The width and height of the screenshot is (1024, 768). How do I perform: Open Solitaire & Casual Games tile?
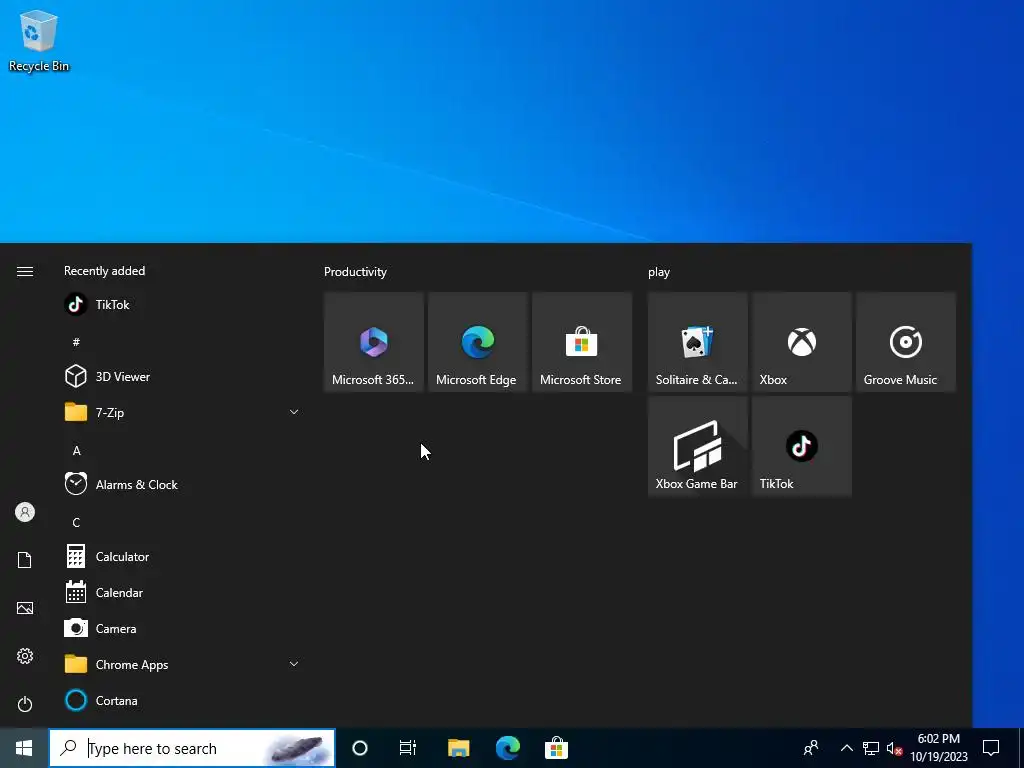click(697, 342)
